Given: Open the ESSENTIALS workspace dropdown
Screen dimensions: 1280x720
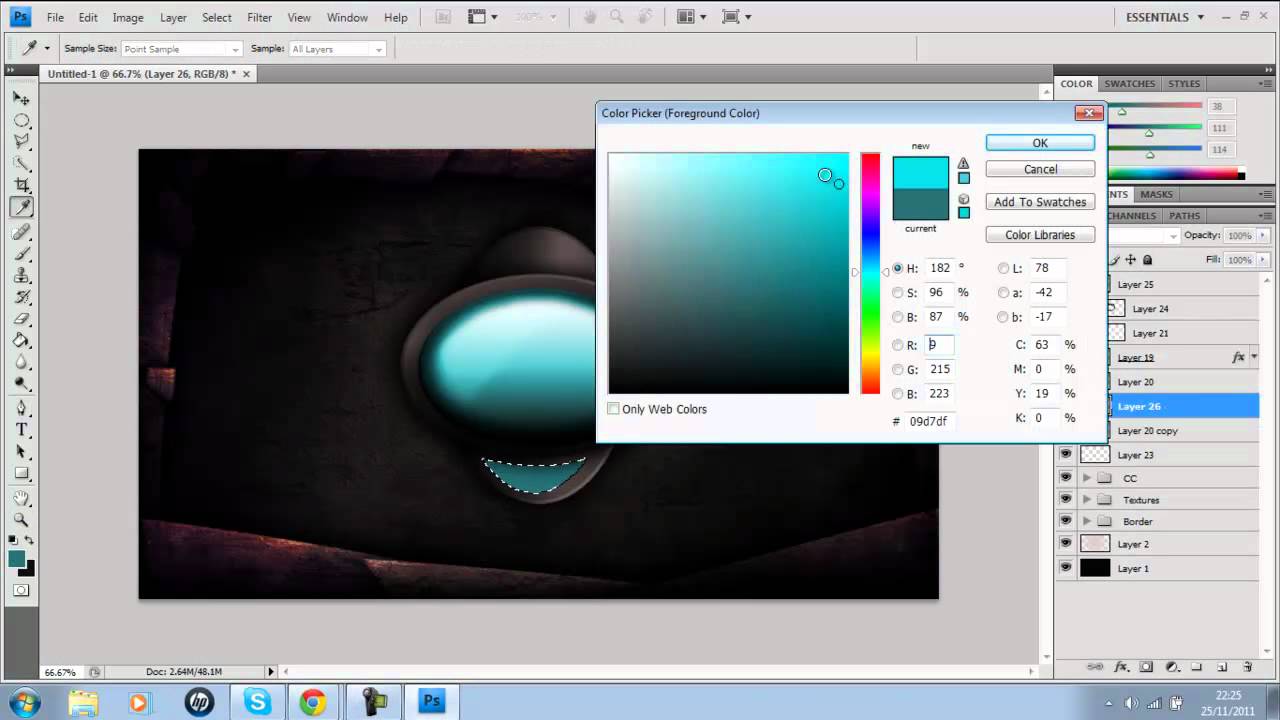Looking at the screenshot, I should pos(1165,17).
